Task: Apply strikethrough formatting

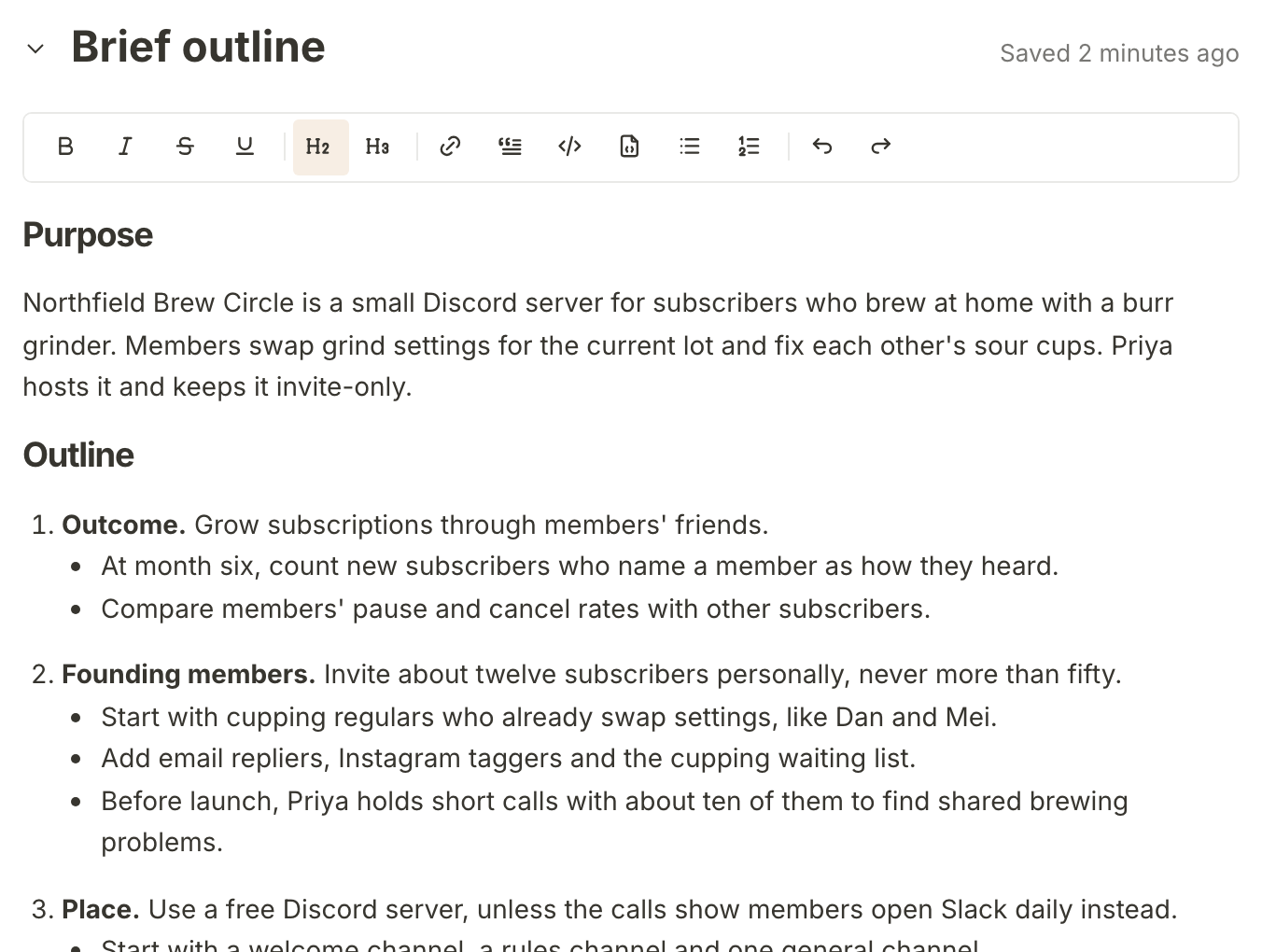Action: point(185,147)
